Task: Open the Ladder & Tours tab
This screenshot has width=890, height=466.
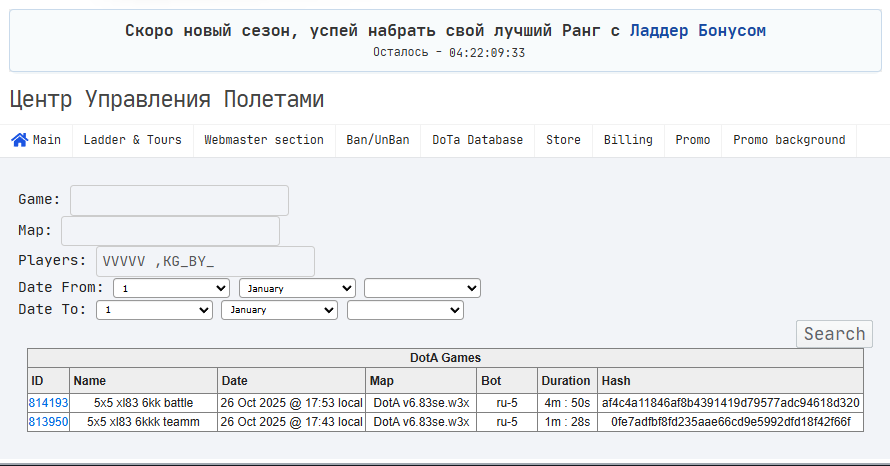Action: [x=133, y=140]
